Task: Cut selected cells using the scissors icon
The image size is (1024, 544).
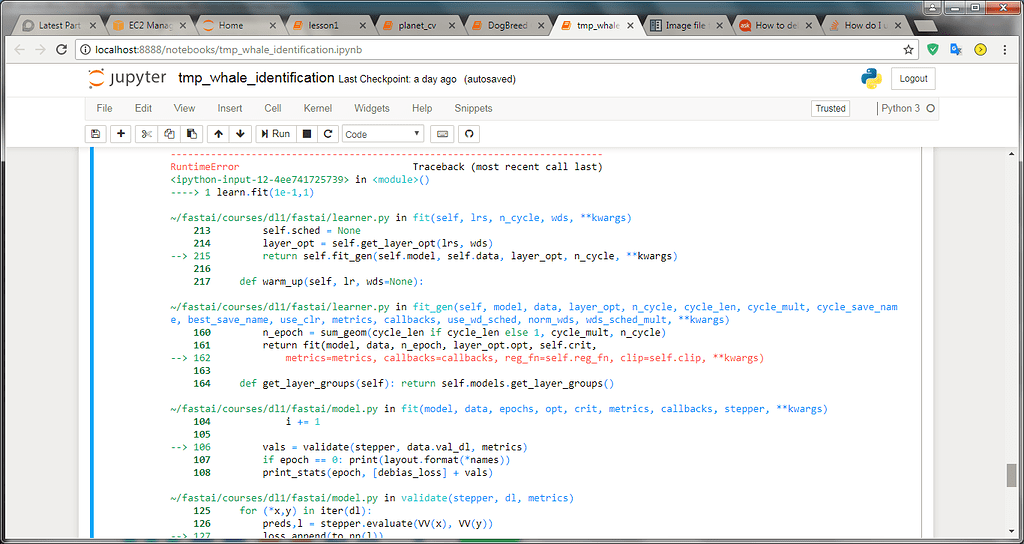Action: (146, 134)
